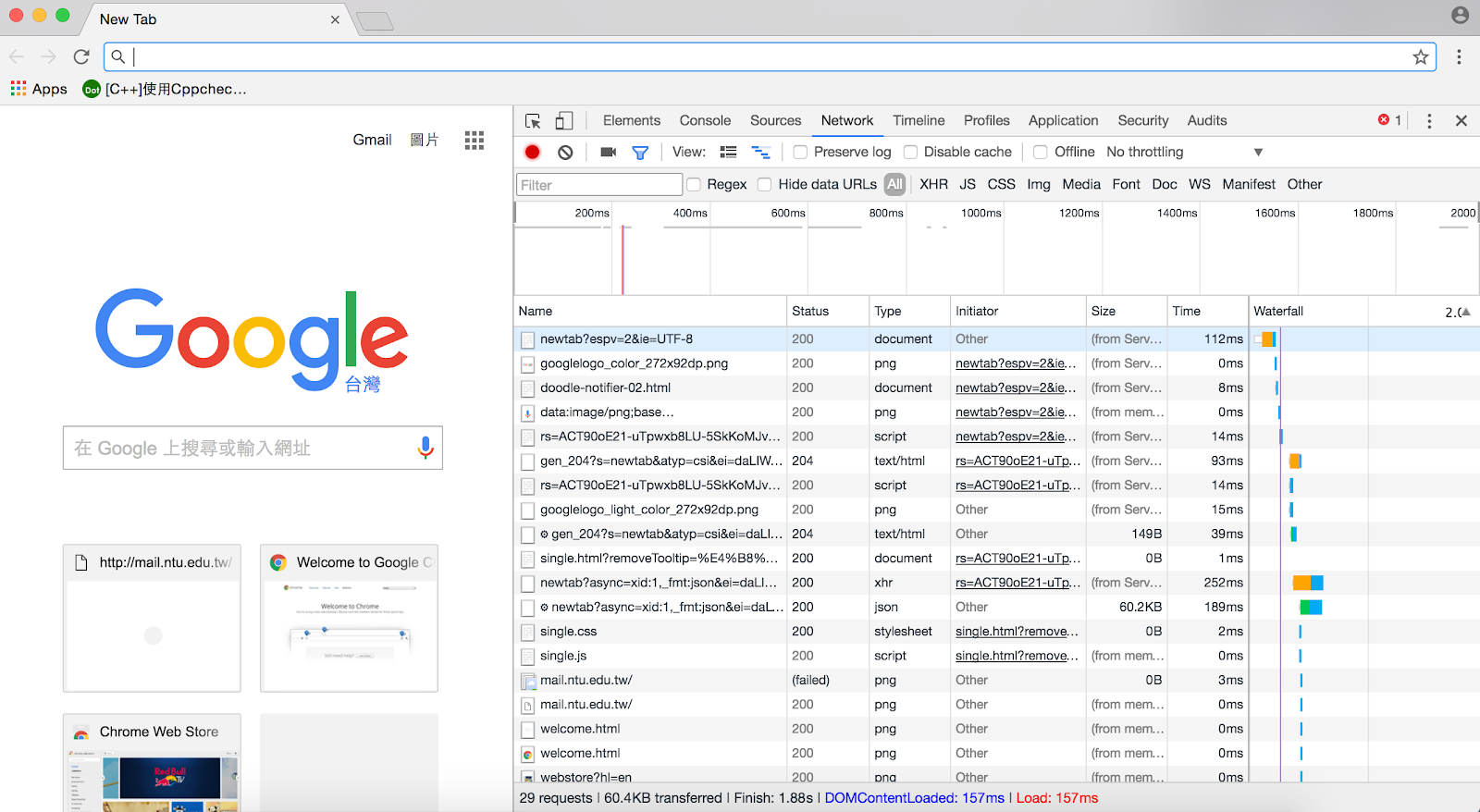Click the new tab button
The width and height of the screenshot is (1480, 812).
375,21
